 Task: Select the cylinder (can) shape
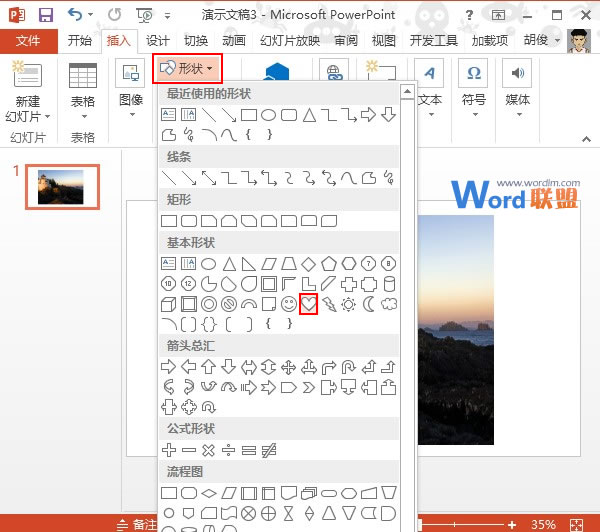(x=389, y=284)
